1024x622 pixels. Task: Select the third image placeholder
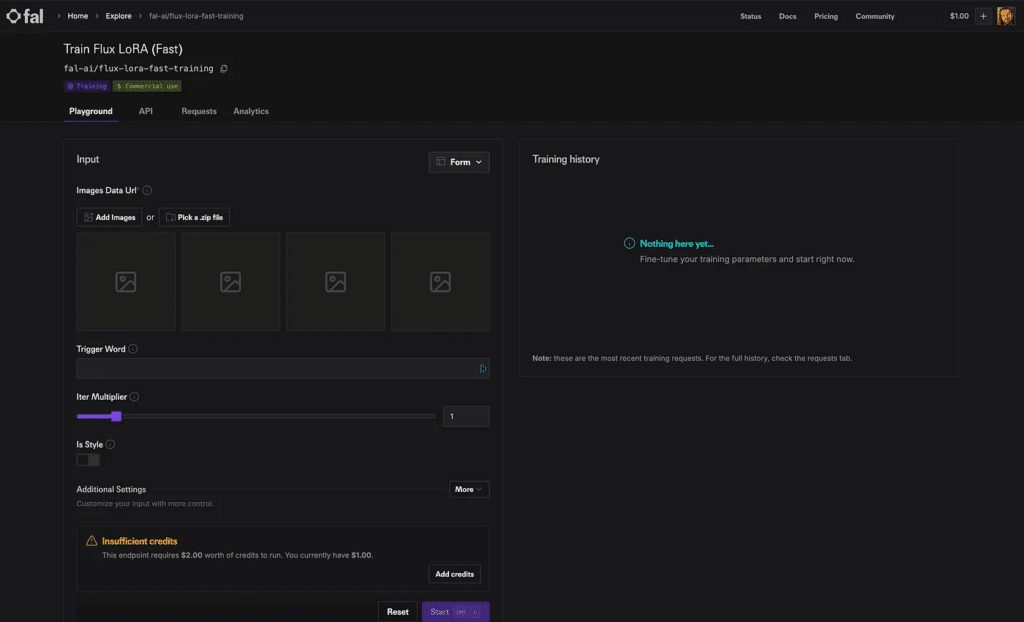[x=335, y=282]
